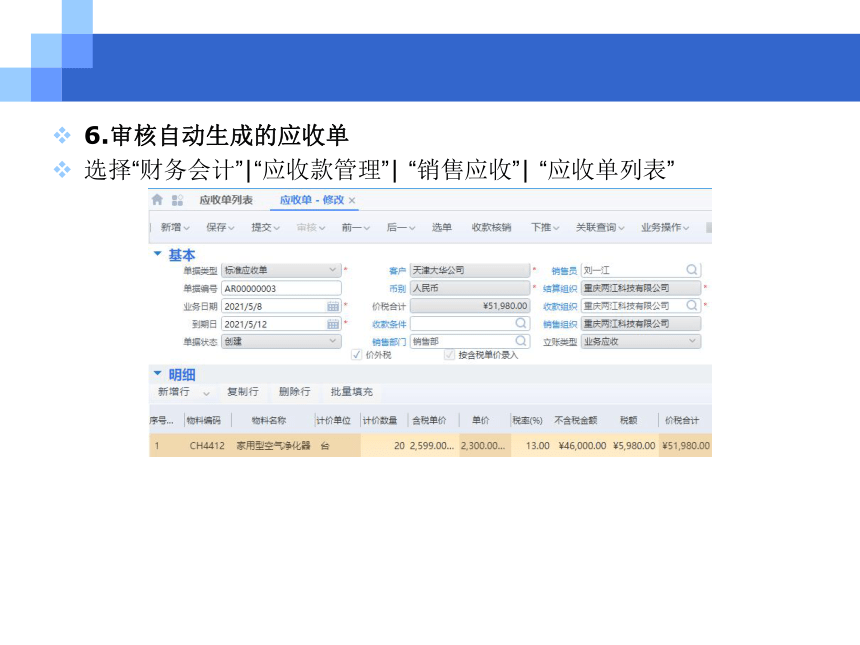This screenshot has width=860, height=645.
Task: Open the 单据状态 dropdown
Action: [x=281, y=341]
